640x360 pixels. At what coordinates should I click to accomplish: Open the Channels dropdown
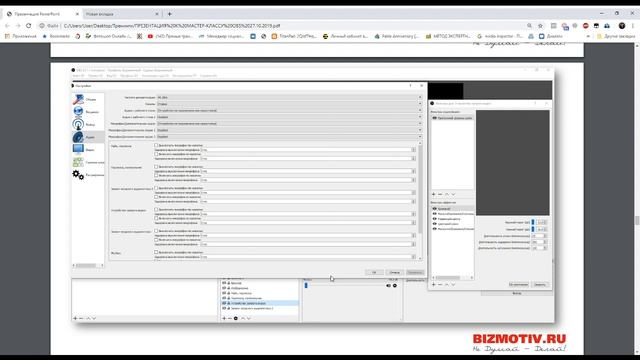click(289, 104)
